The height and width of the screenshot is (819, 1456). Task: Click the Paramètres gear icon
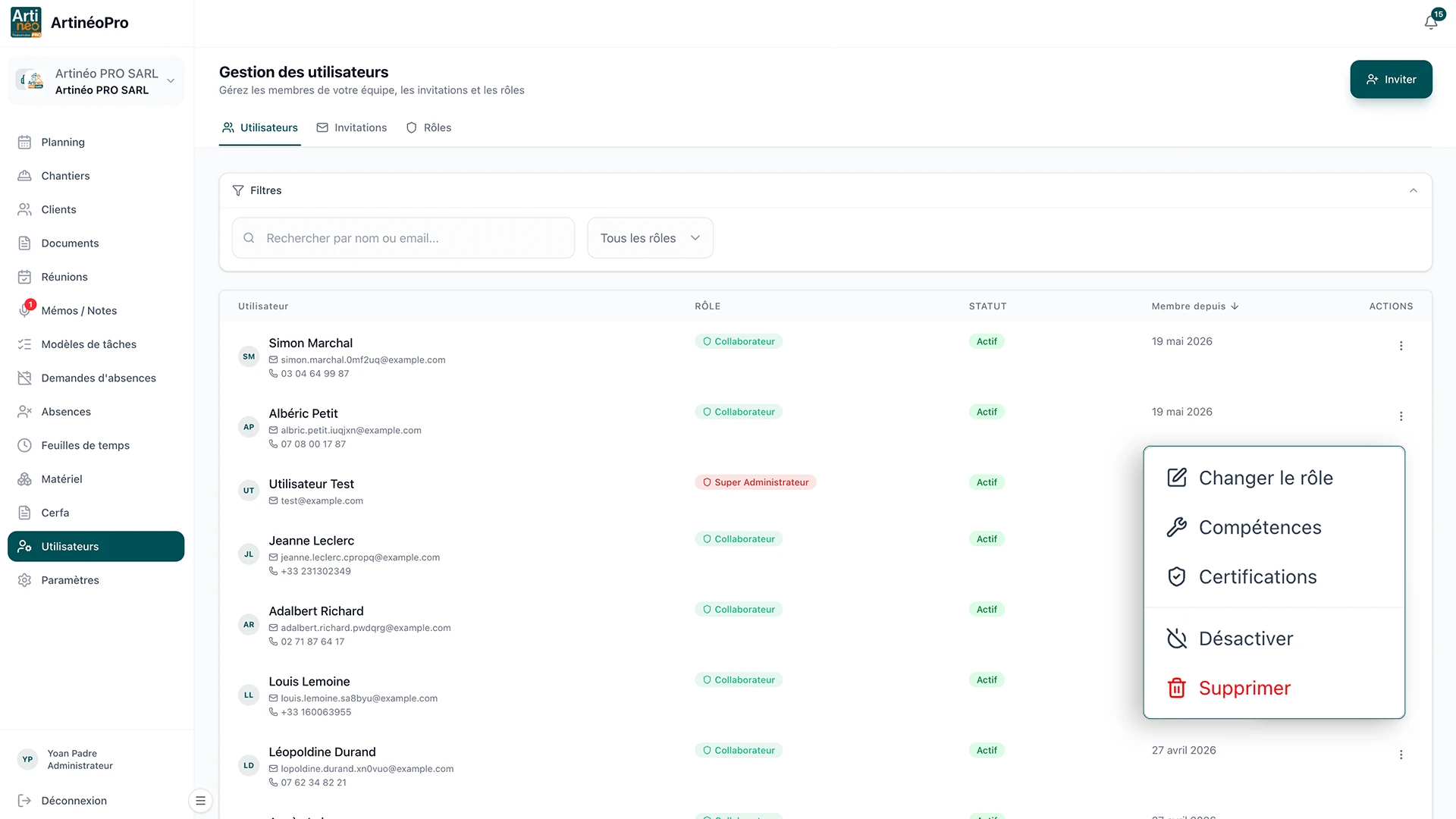(x=25, y=580)
